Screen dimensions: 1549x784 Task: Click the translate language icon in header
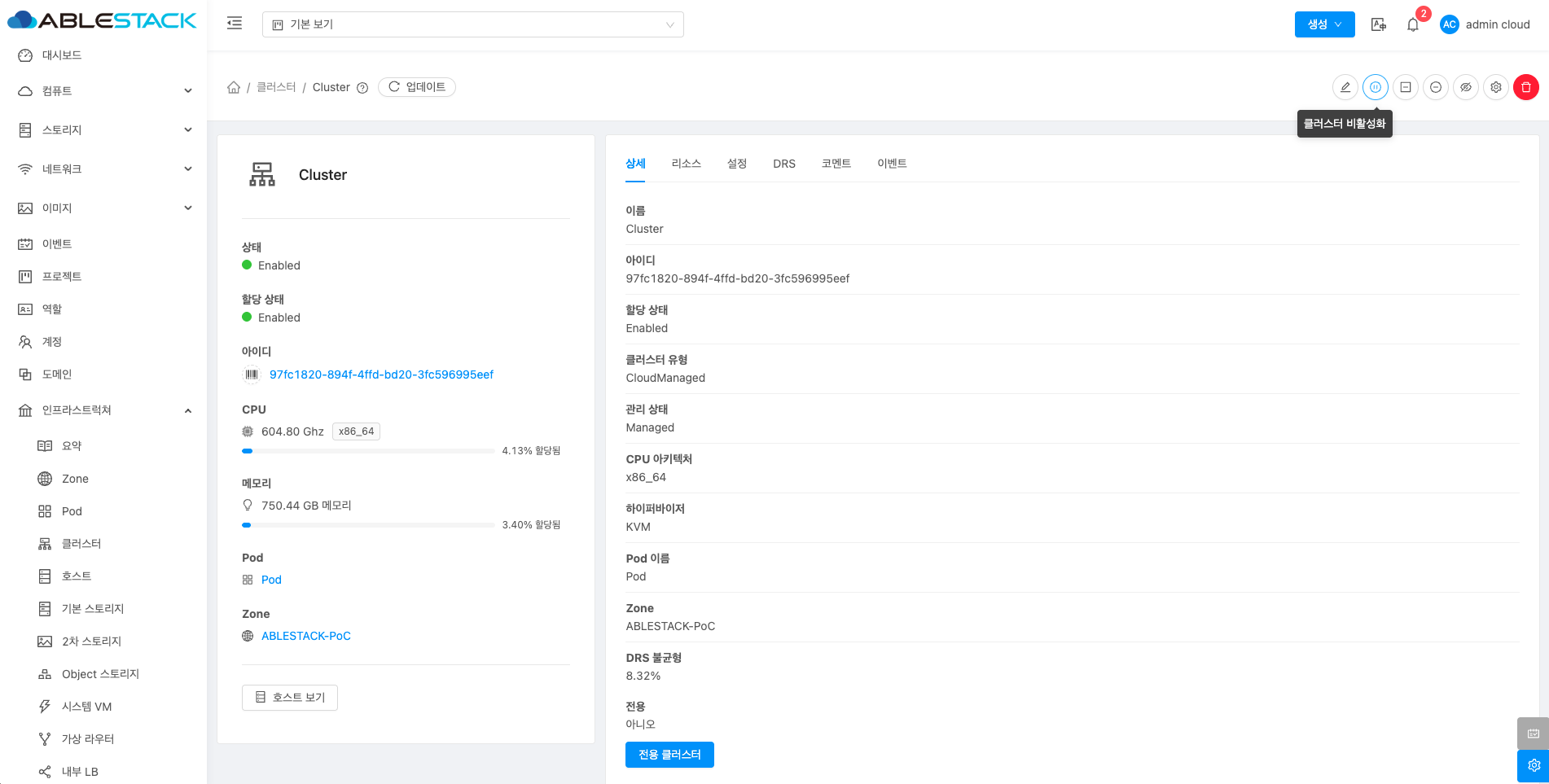(x=1378, y=24)
